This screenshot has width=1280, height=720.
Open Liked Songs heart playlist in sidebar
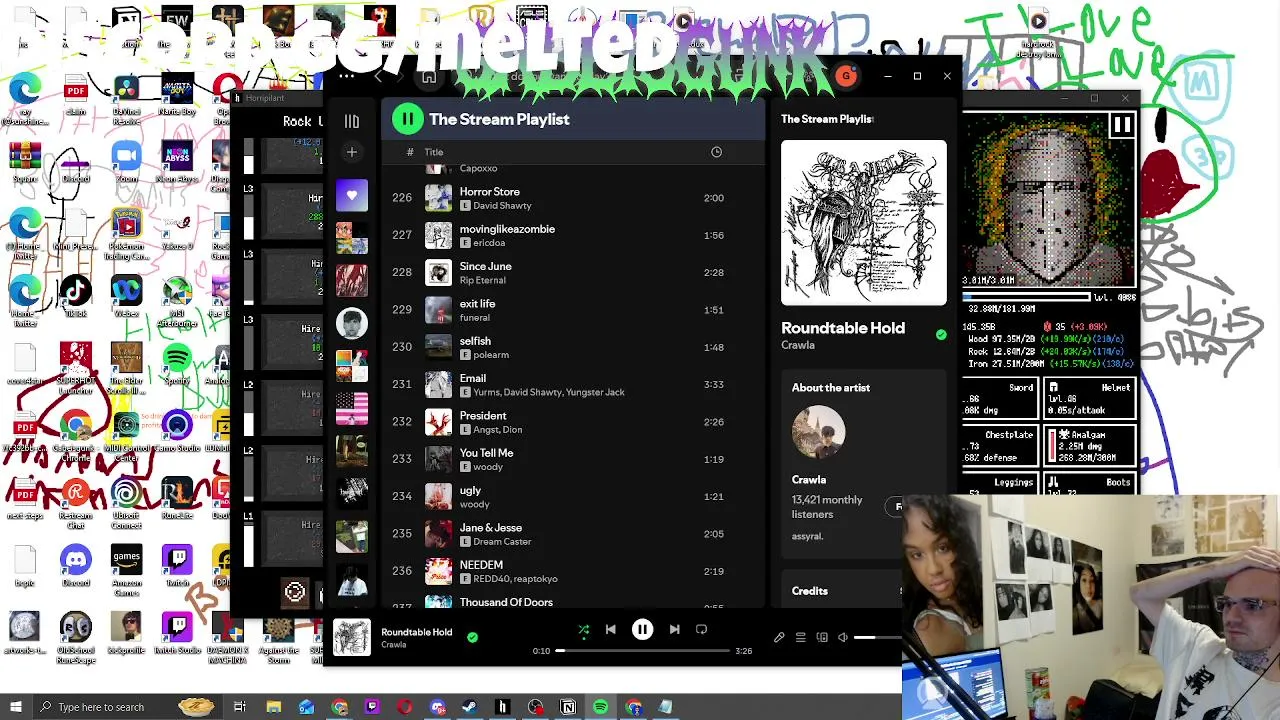[x=351, y=196]
